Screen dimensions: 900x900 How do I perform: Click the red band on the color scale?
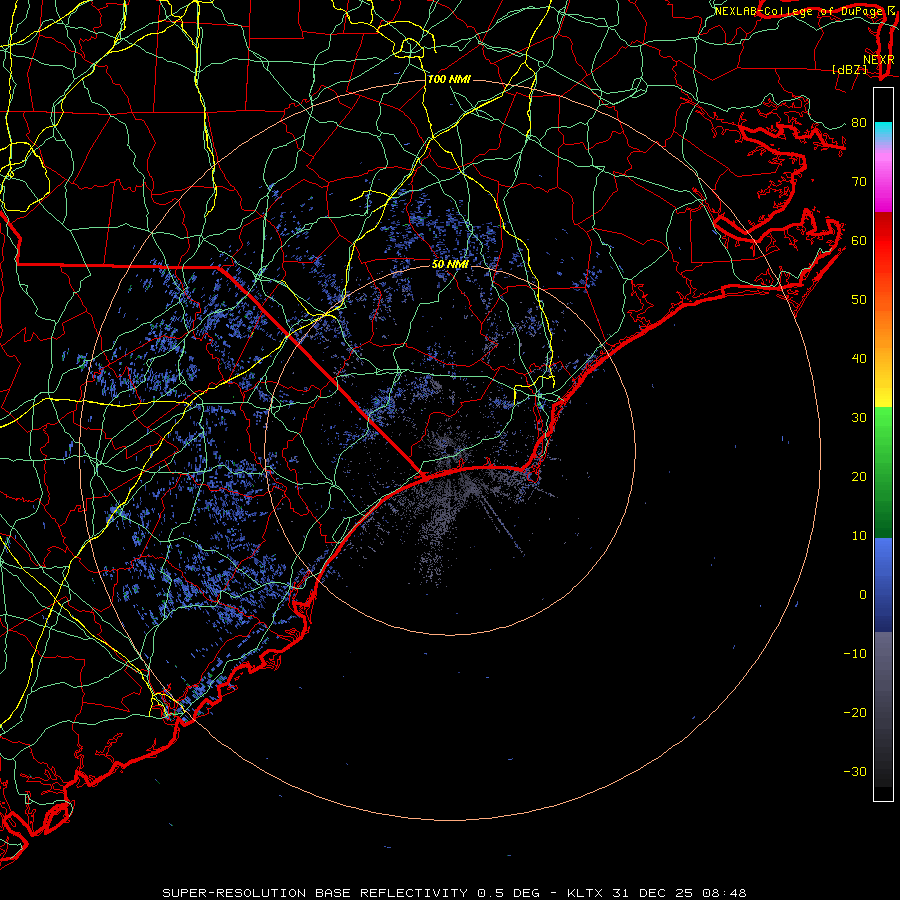coord(883,241)
